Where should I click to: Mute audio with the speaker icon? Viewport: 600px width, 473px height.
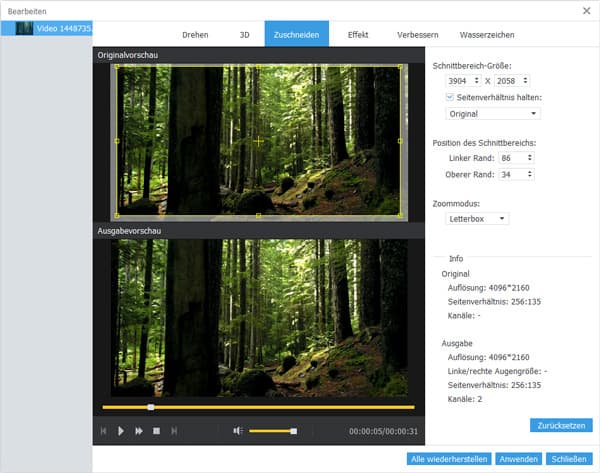(238, 431)
